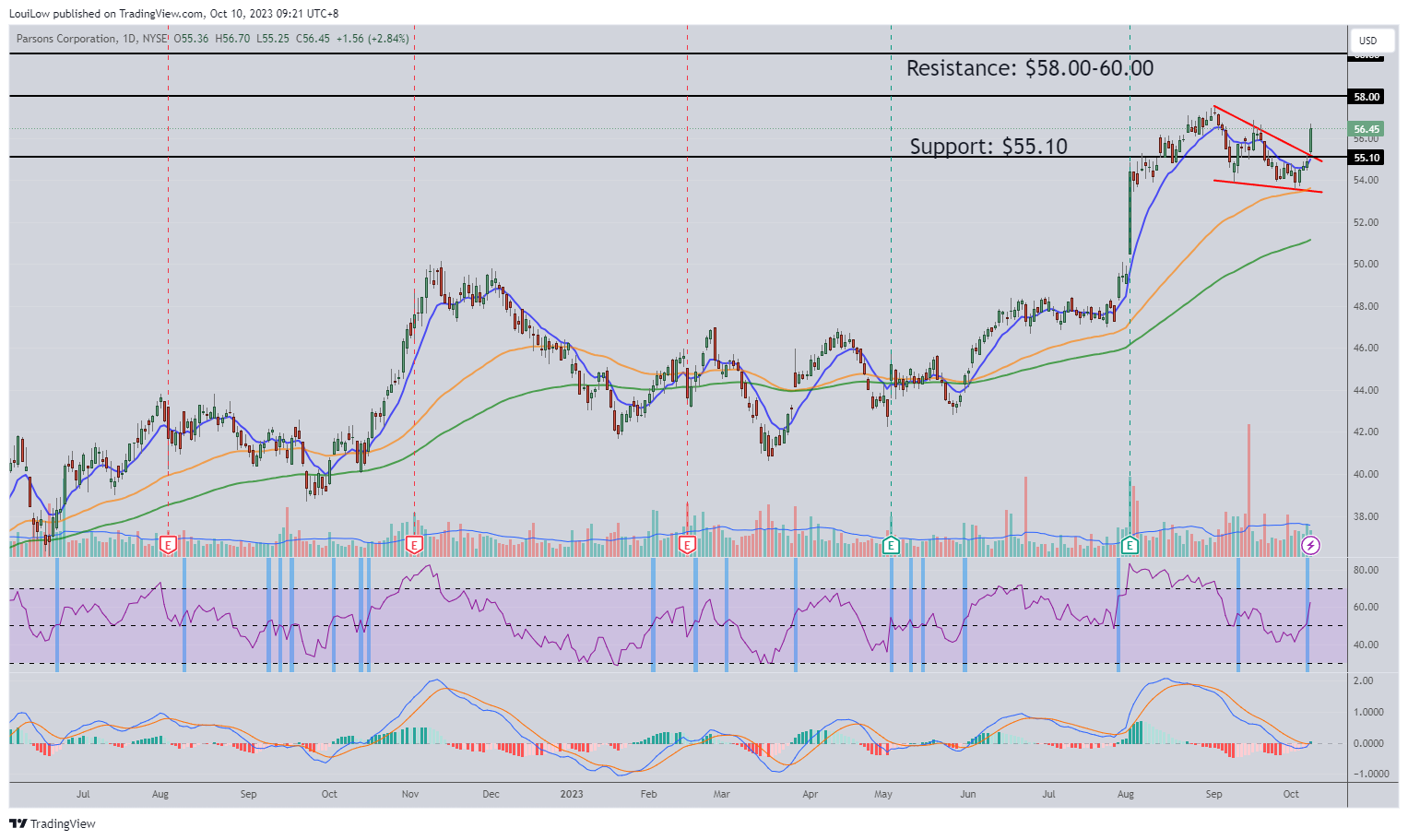Click the high value H56.70
This screenshot has width=1408, height=840.
point(232,39)
